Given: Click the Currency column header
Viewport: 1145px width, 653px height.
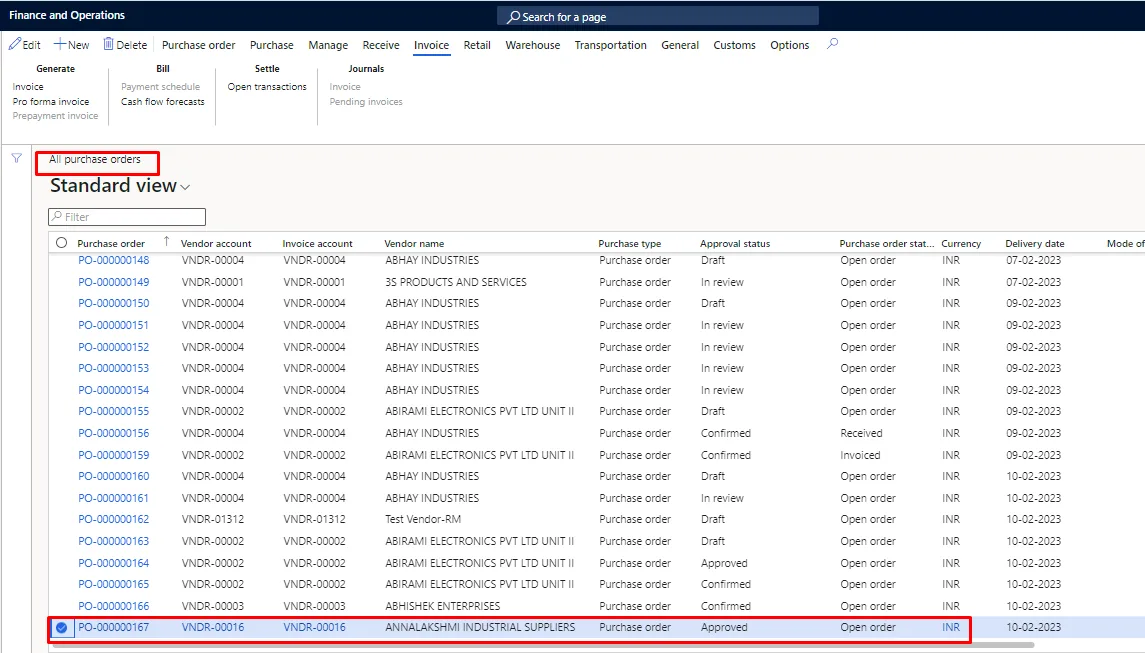Looking at the screenshot, I should point(961,244).
